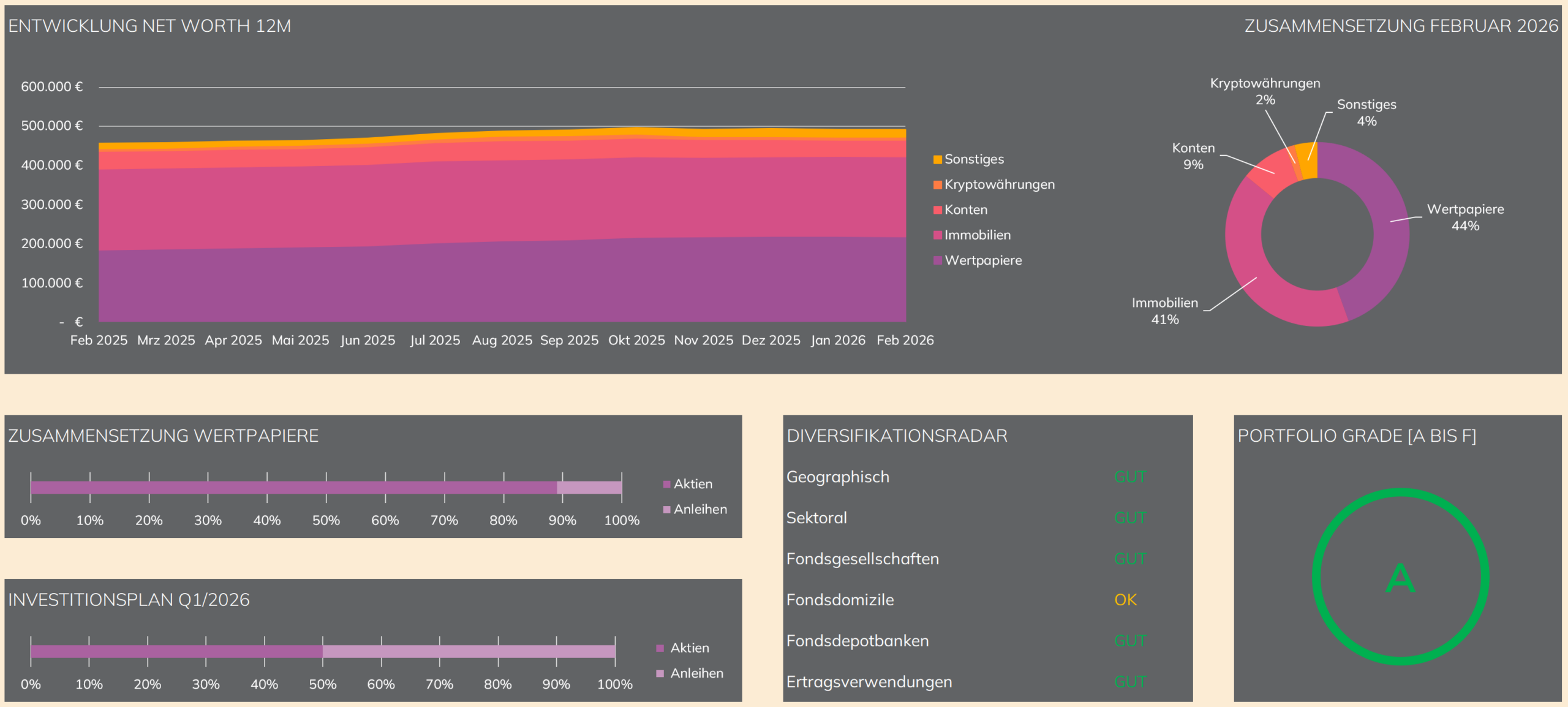Click the Anleihen segment in Zusammensetzung Wertpapiere bar
1568x707 pixels.
[x=589, y=488]
